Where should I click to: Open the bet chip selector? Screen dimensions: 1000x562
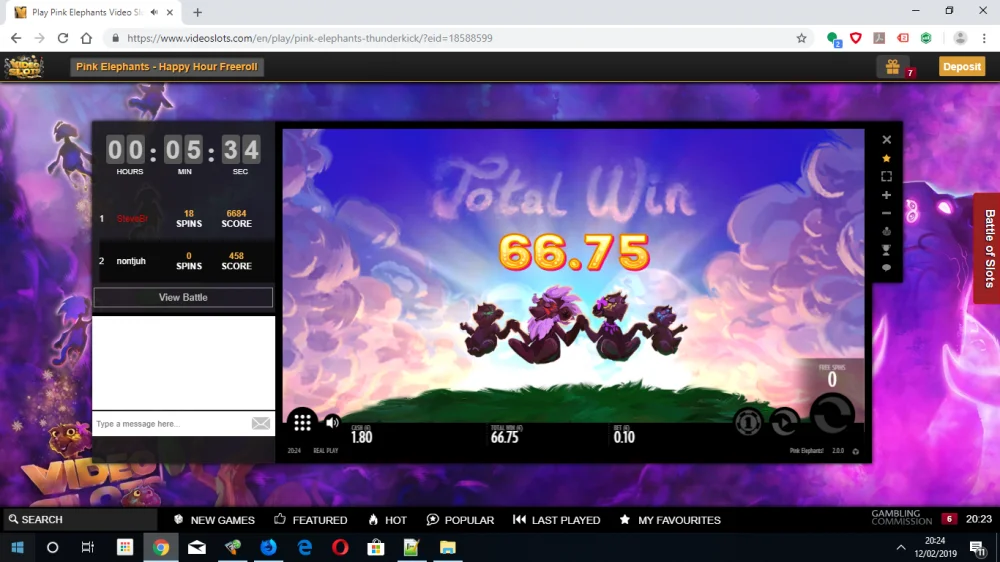747,422
